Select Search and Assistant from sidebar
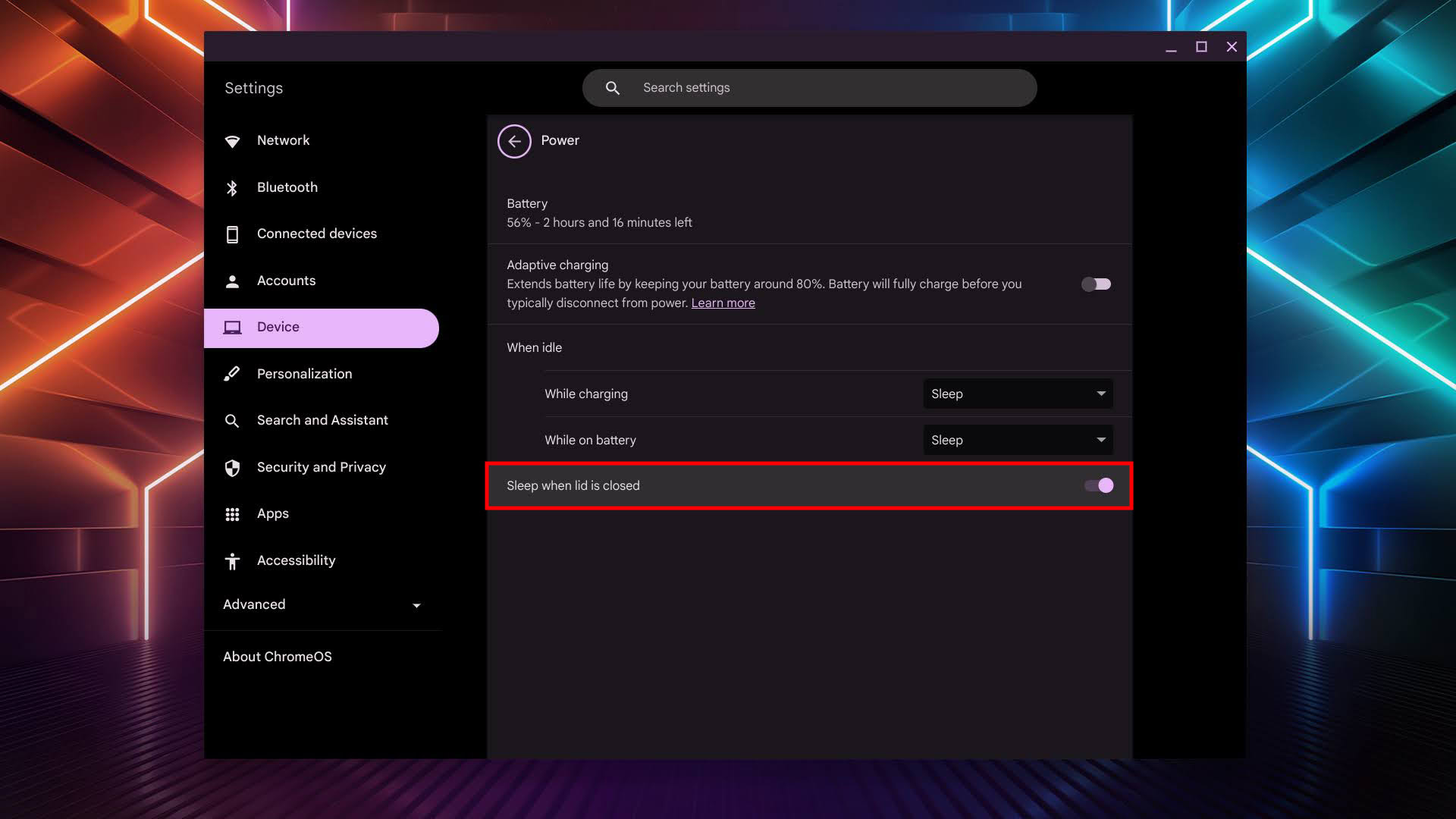Image resolution: width=1456 pixels, height=819 pixels. click(x=232, y=420)
